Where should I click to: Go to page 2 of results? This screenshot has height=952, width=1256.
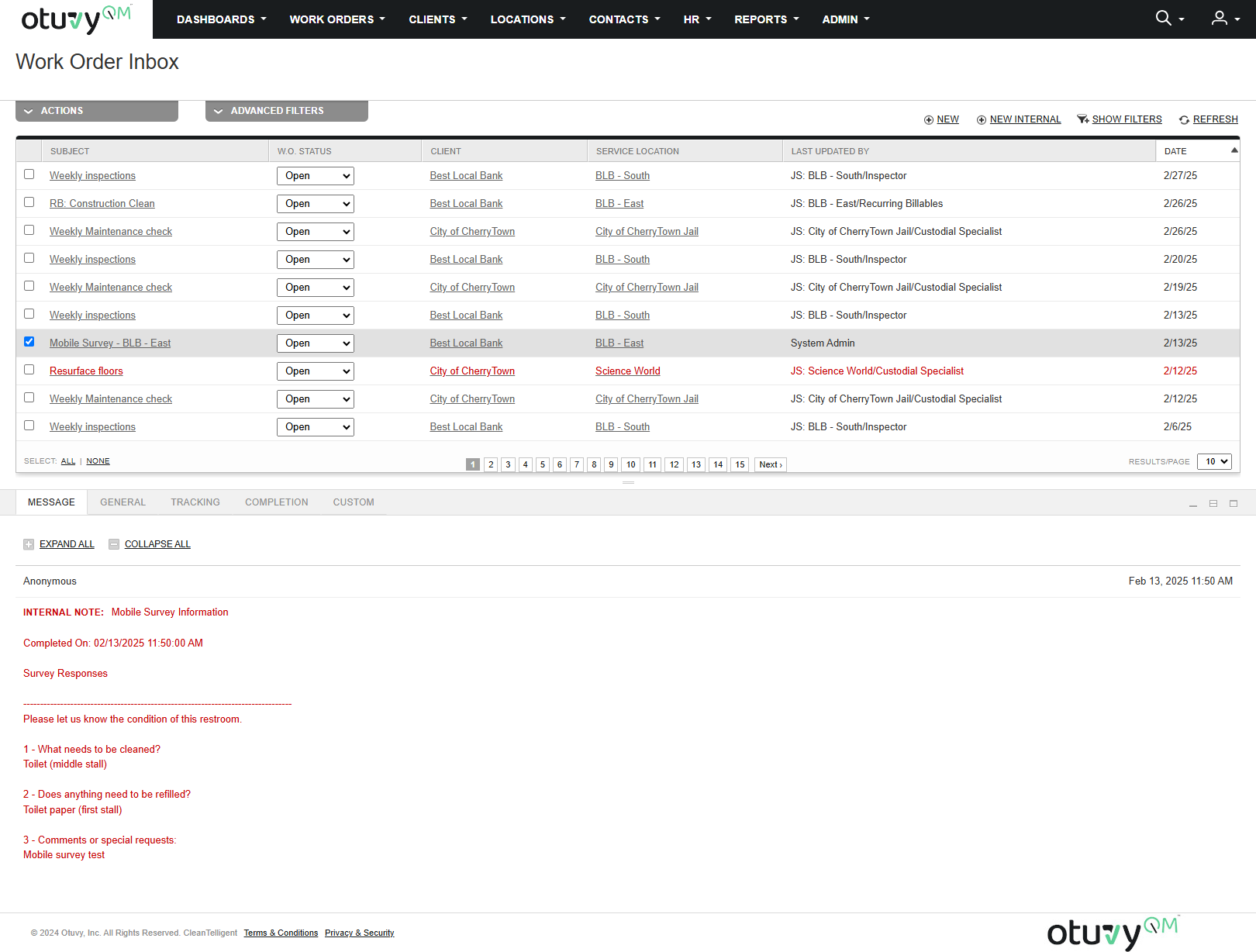tap(491, 464)
